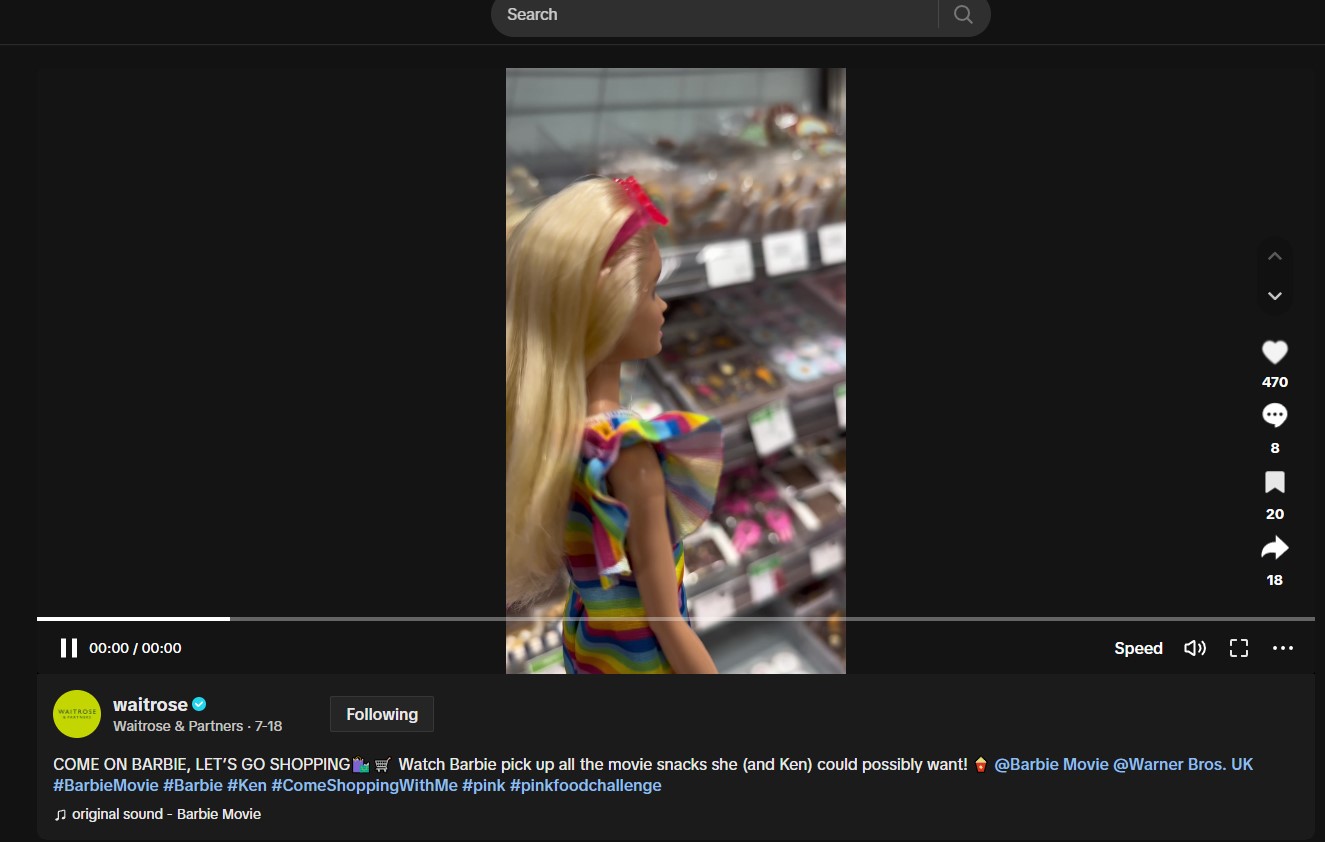The width and height of the screenshot is (1325, 842).
Task: Seek on the video progress bar
Action: 676,619
